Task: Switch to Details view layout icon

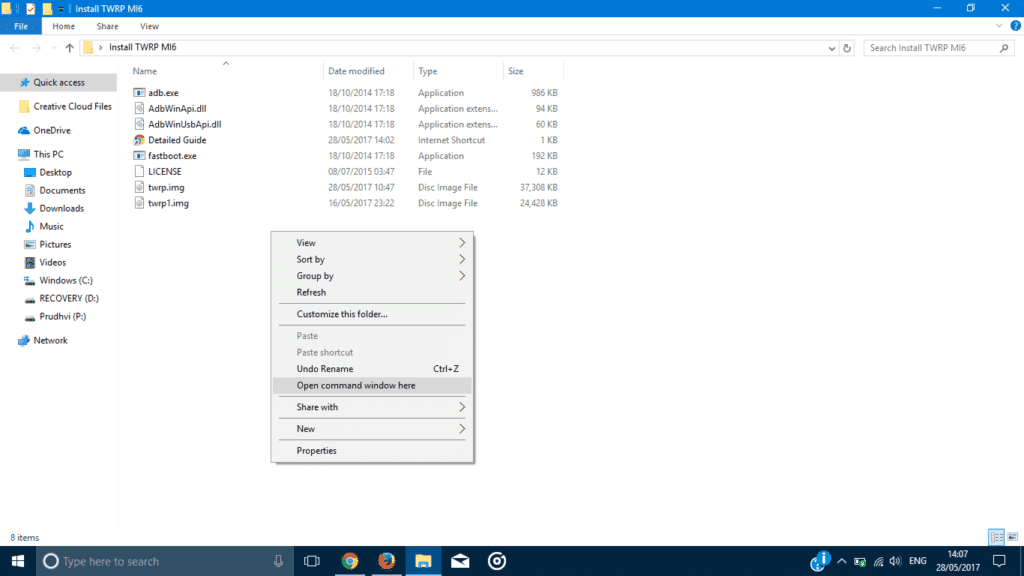Action: click(x=996, y=537)
